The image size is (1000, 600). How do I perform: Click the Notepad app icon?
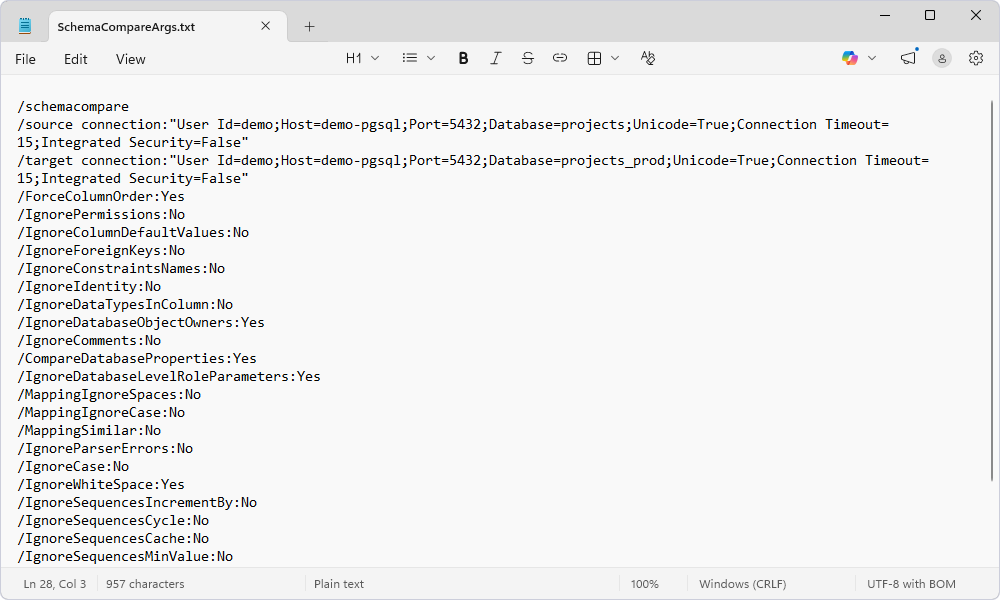tap(25, 26)
